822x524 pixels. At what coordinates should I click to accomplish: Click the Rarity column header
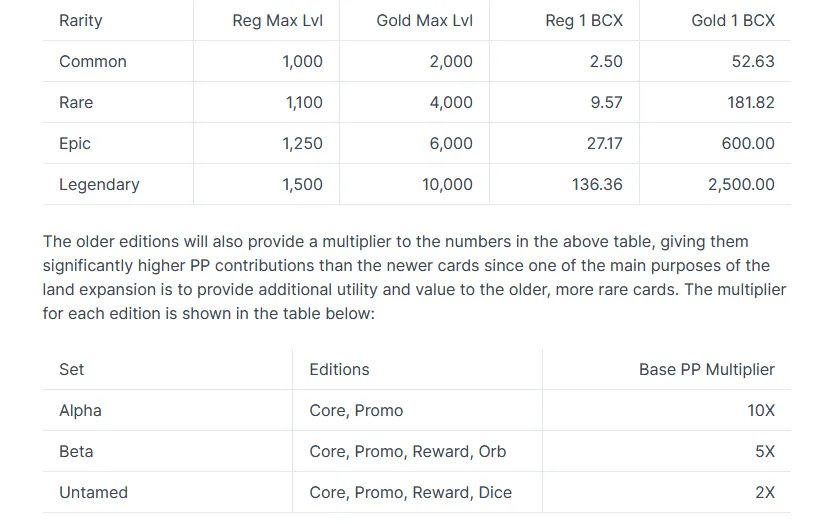[81, 20]
